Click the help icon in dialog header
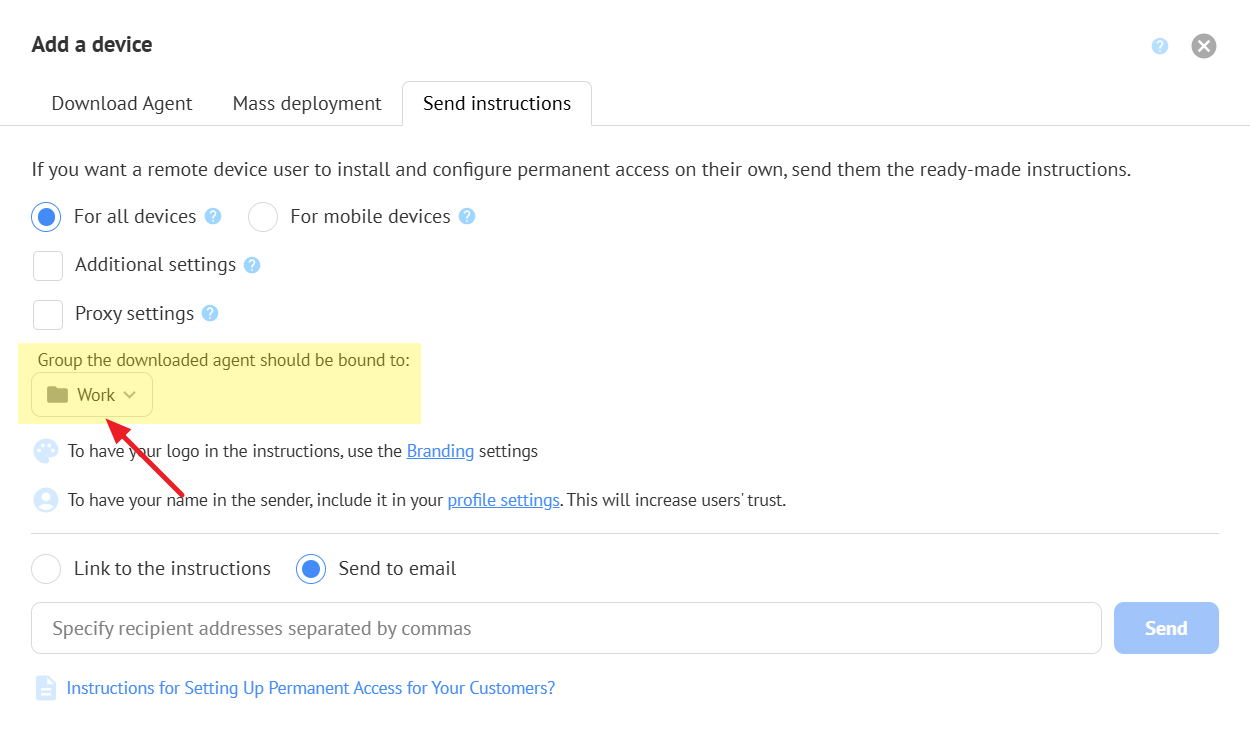The image size is (1250, 734). pyautogui.click(x=1160, y=46)
